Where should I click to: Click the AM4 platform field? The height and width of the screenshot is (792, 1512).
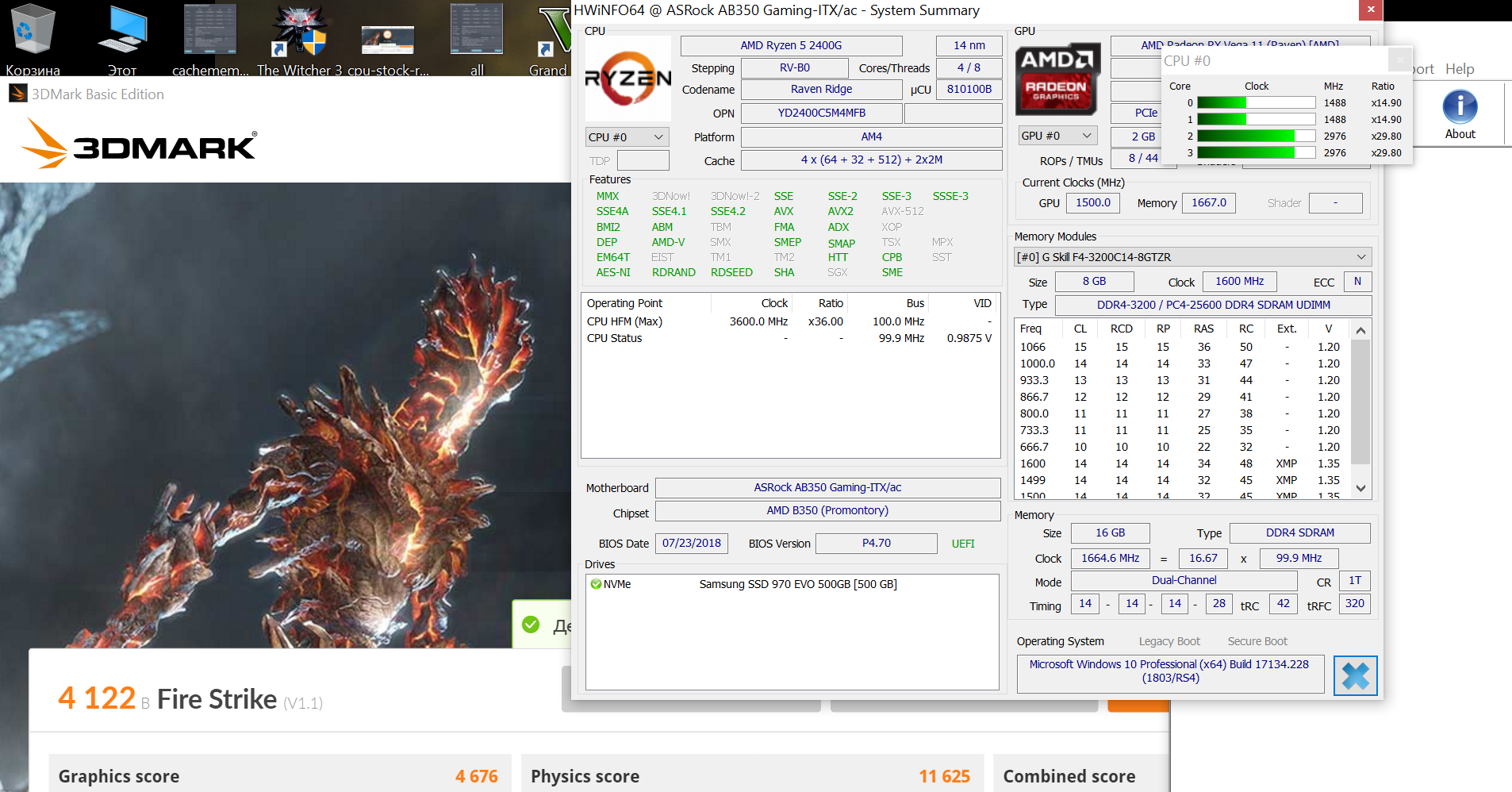(871, 136)
